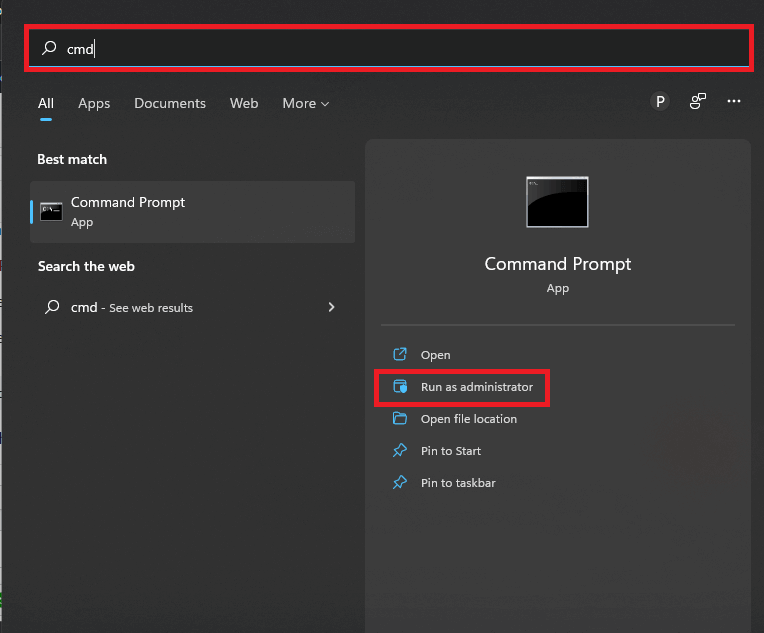Select the Web filter tab
Screen dimensions: 764x633
(244, 103)
